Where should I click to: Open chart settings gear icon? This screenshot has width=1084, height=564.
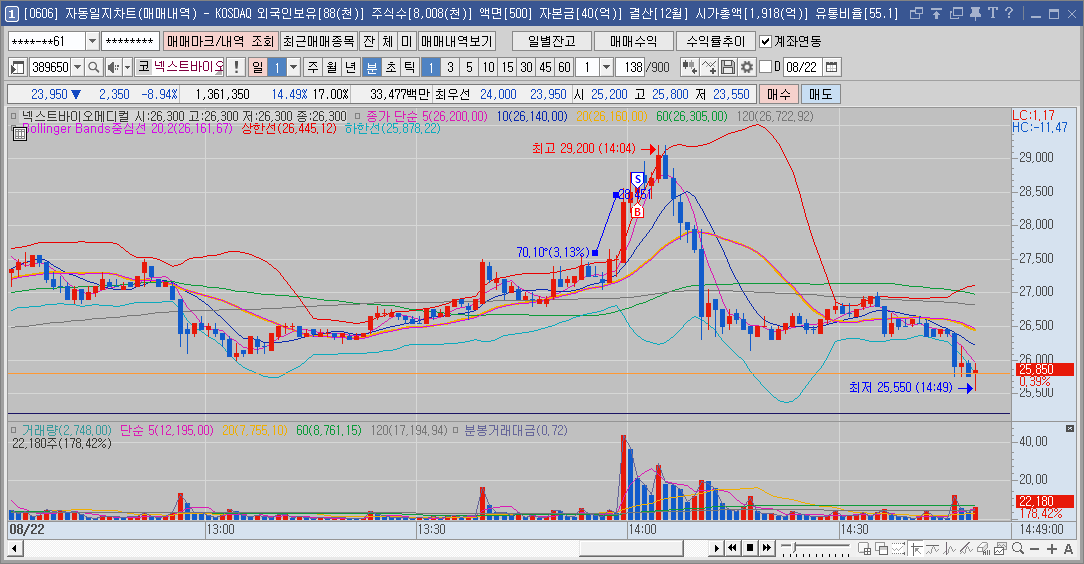[x=747, y=67]
